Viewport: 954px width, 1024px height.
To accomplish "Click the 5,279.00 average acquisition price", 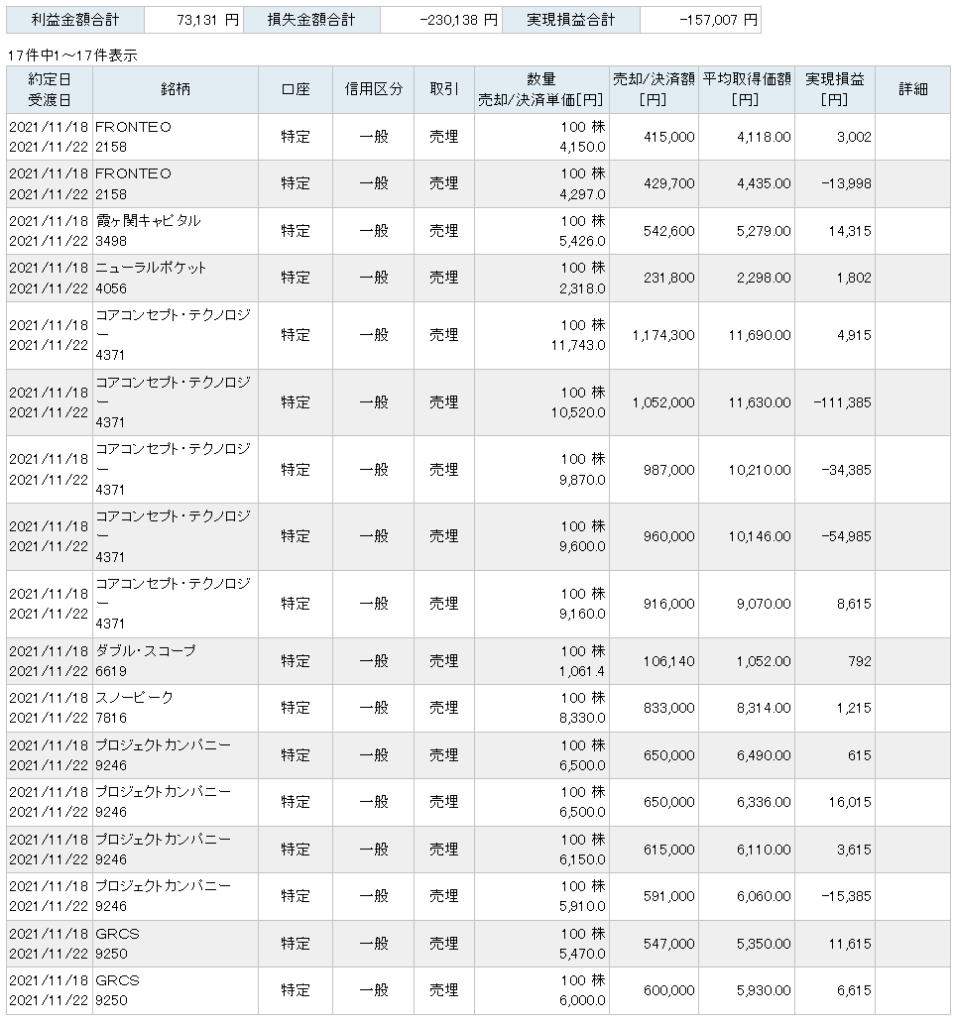I will tap(763, 231).
